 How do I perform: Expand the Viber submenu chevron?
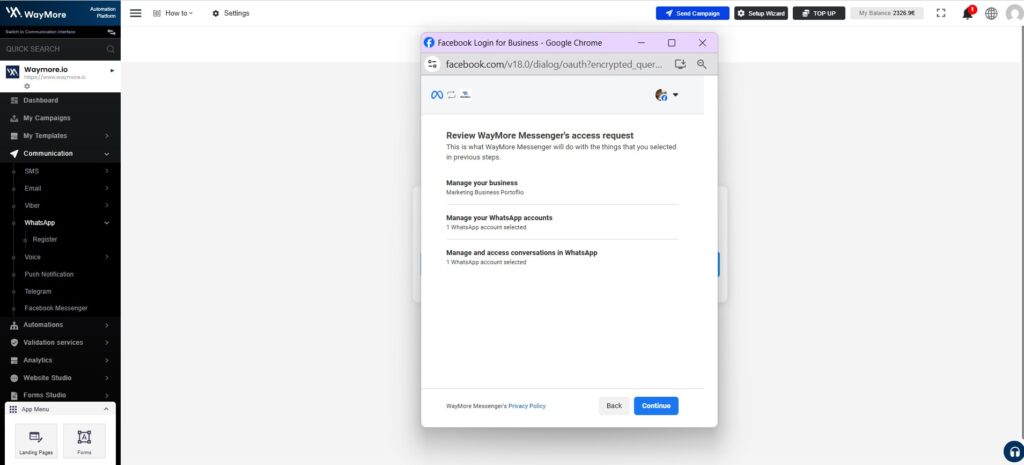[x=106, y=205]
